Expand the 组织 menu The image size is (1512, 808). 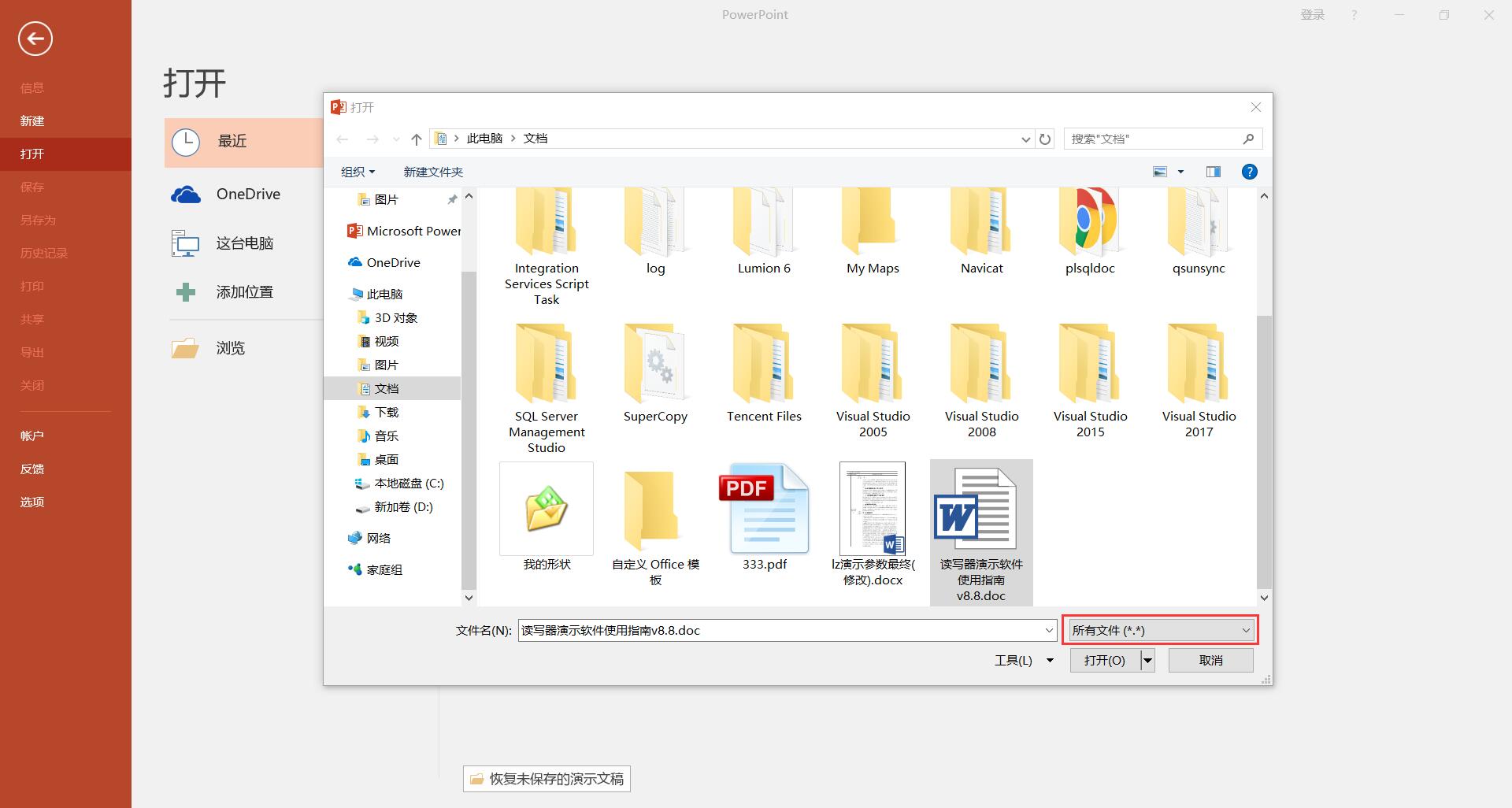358,172
